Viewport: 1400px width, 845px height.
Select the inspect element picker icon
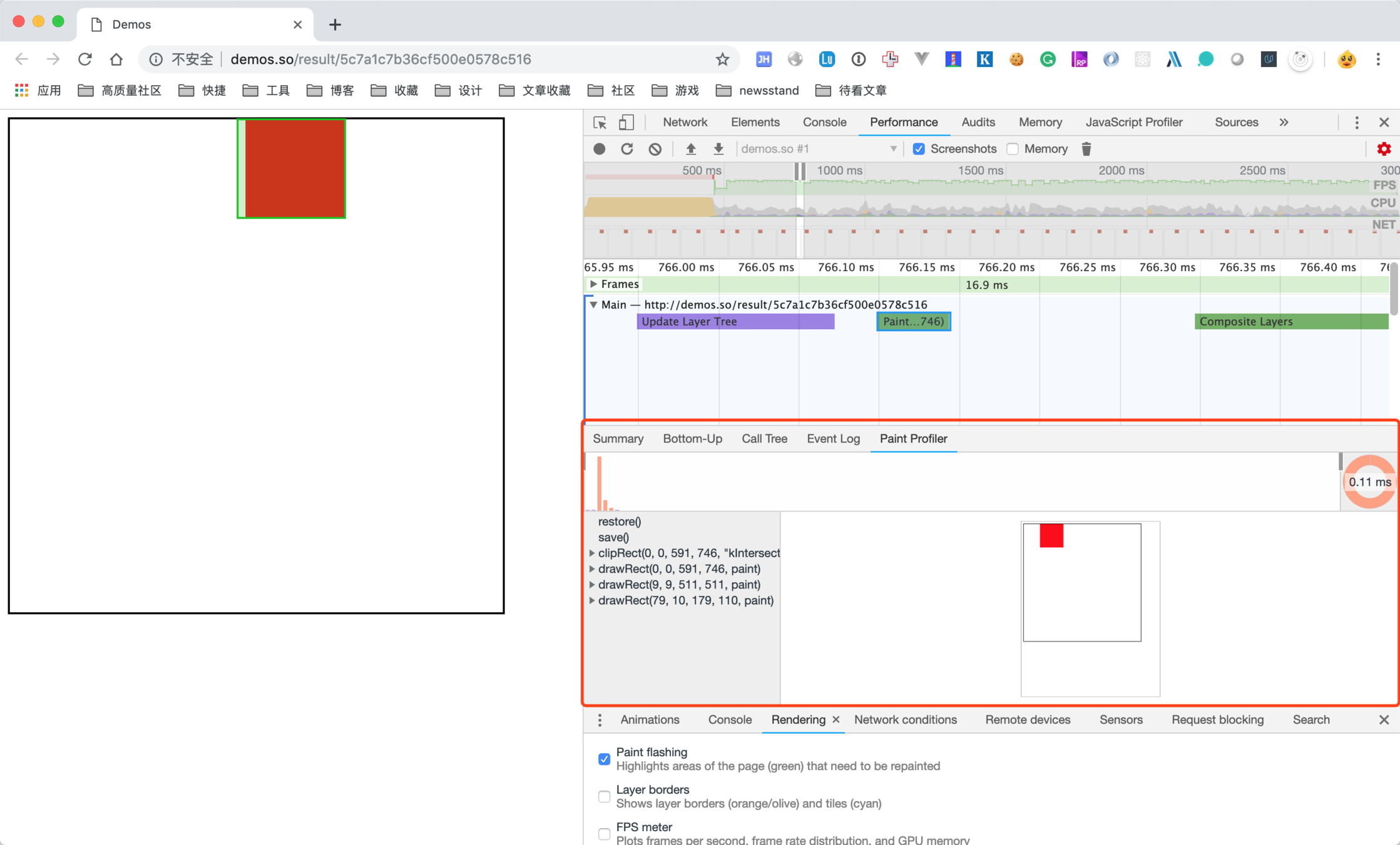600,123
